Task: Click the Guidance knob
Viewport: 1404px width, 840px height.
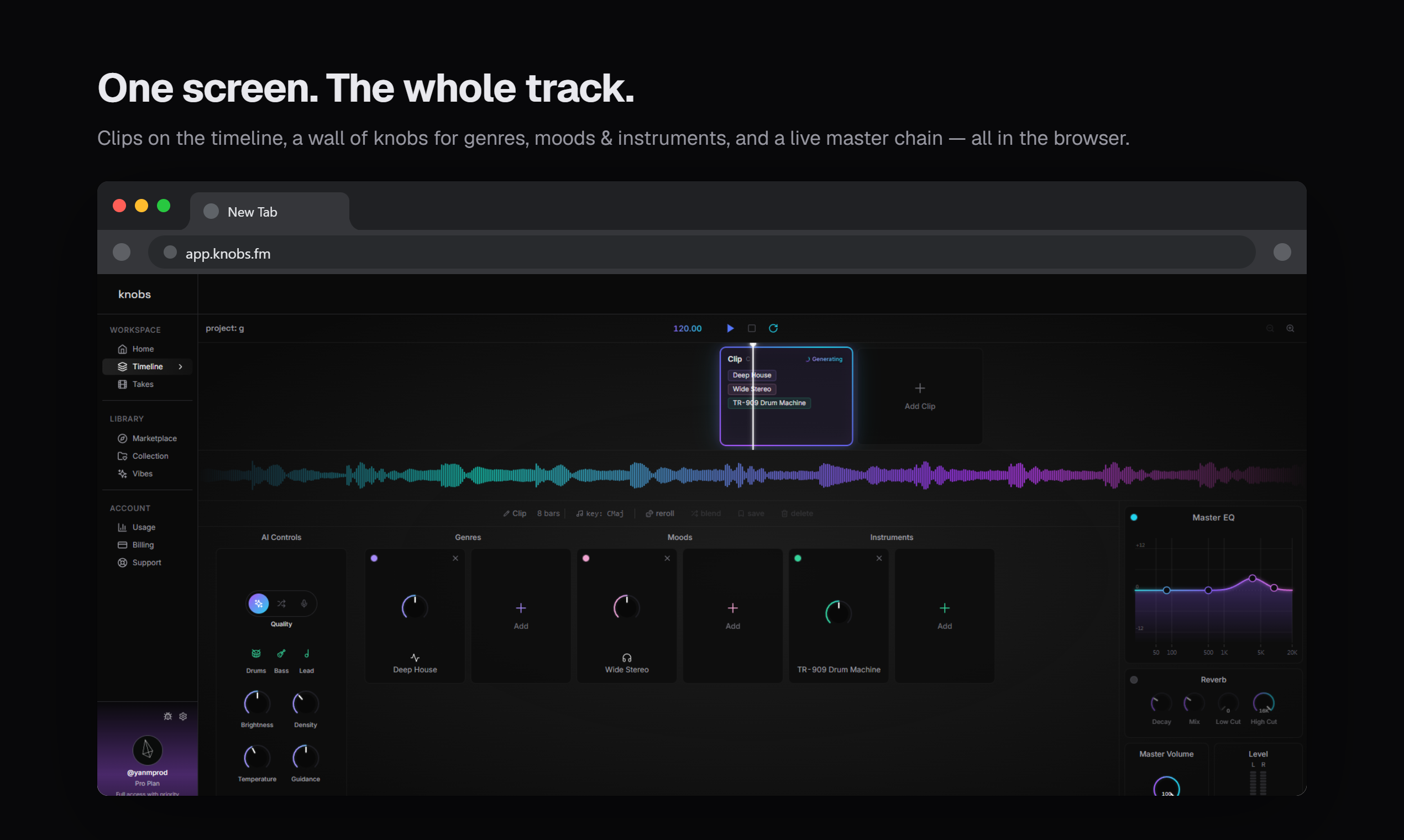Action: click(306, 758)
